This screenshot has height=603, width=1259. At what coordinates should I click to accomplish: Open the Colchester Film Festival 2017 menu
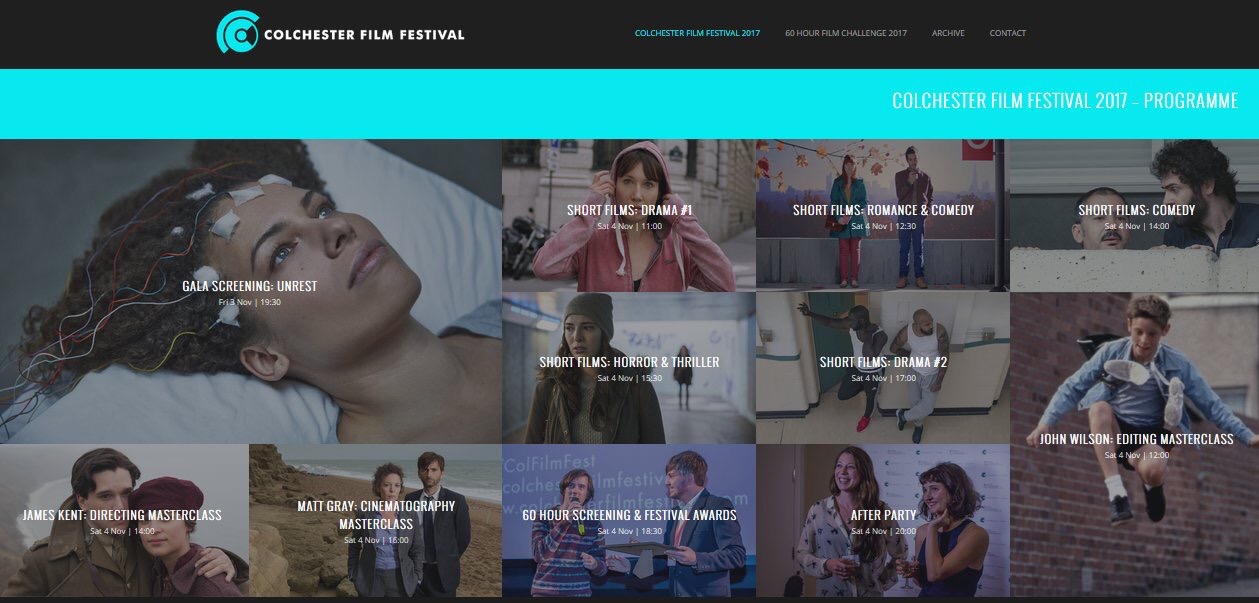pos(697,33)
